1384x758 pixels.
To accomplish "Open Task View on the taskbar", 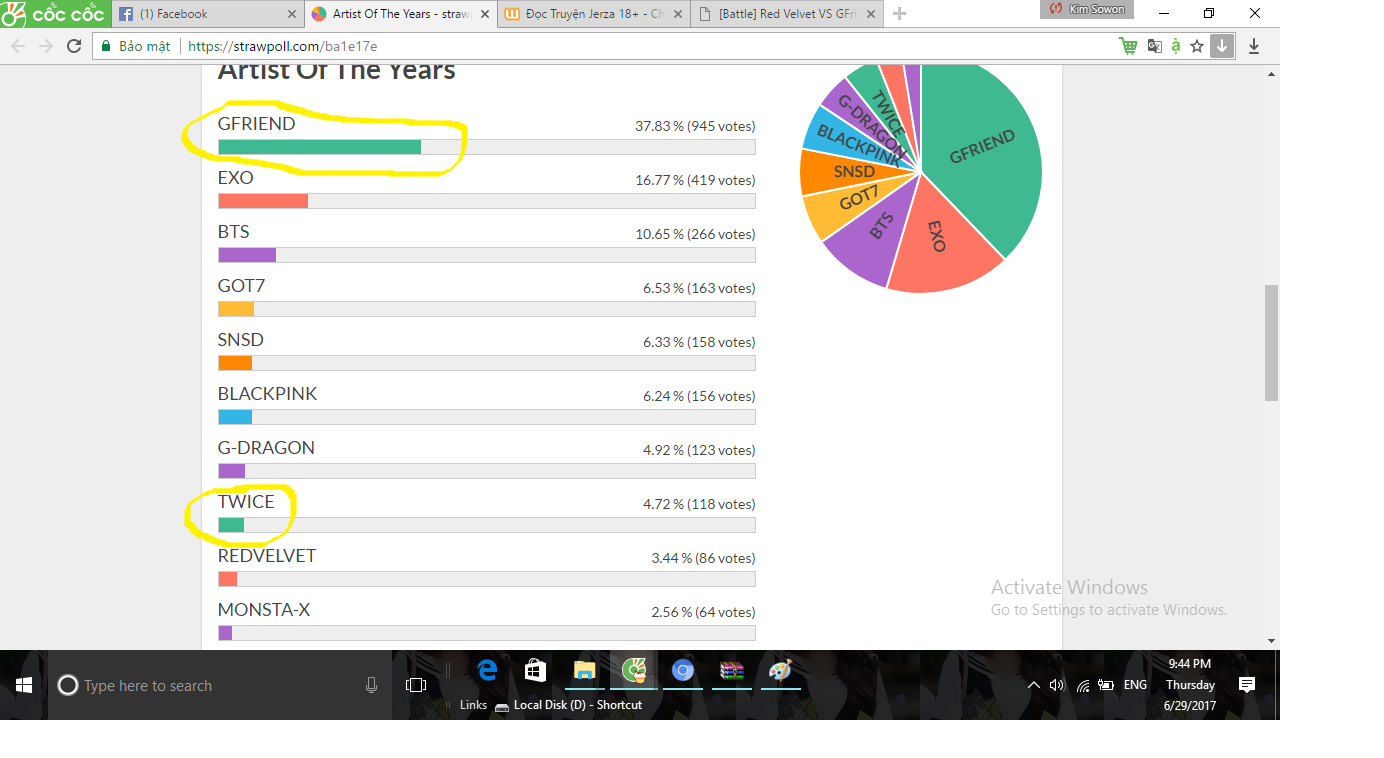I will [416, 685].
